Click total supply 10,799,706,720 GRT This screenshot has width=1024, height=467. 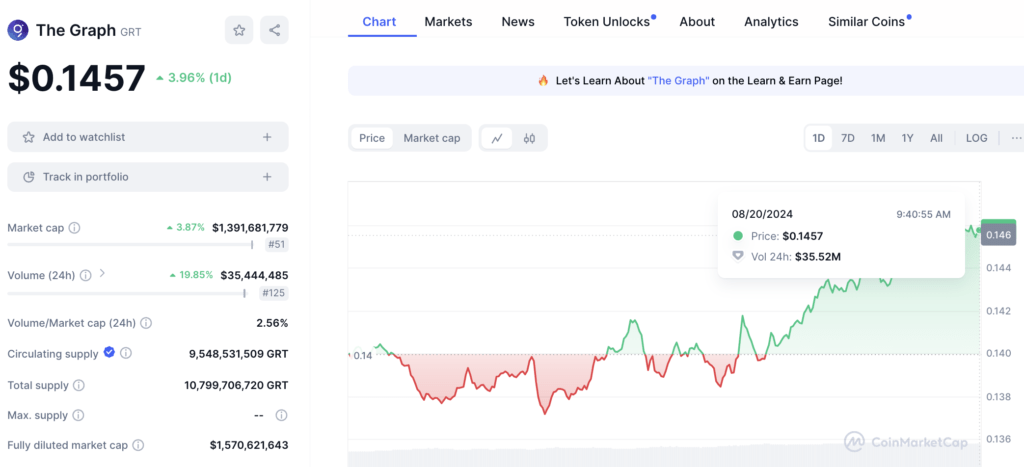click(236, 385)
